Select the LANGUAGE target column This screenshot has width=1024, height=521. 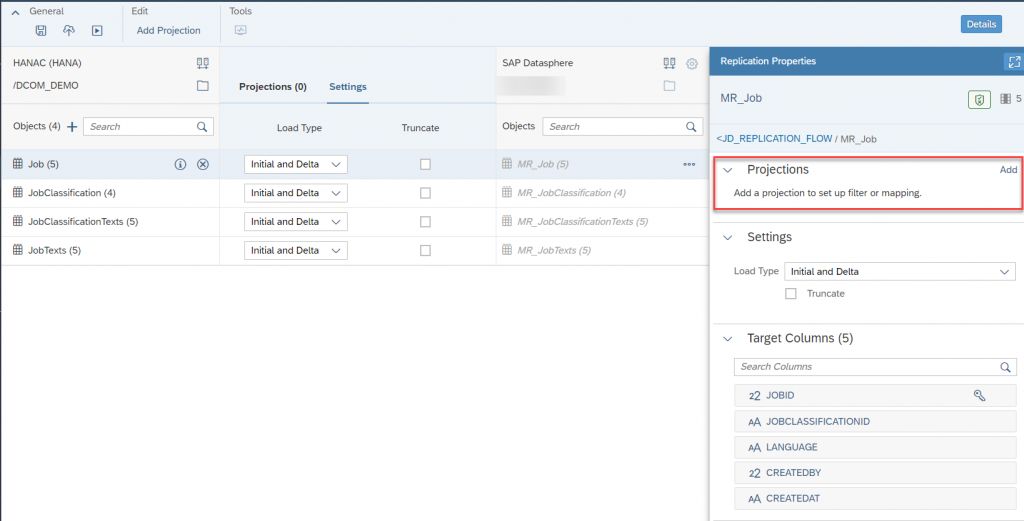point(875,447)
